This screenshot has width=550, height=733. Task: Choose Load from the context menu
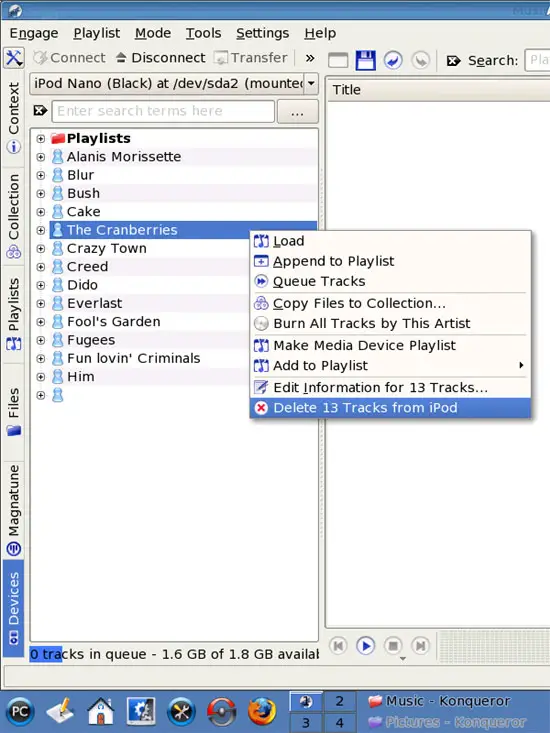pos(391,241)
